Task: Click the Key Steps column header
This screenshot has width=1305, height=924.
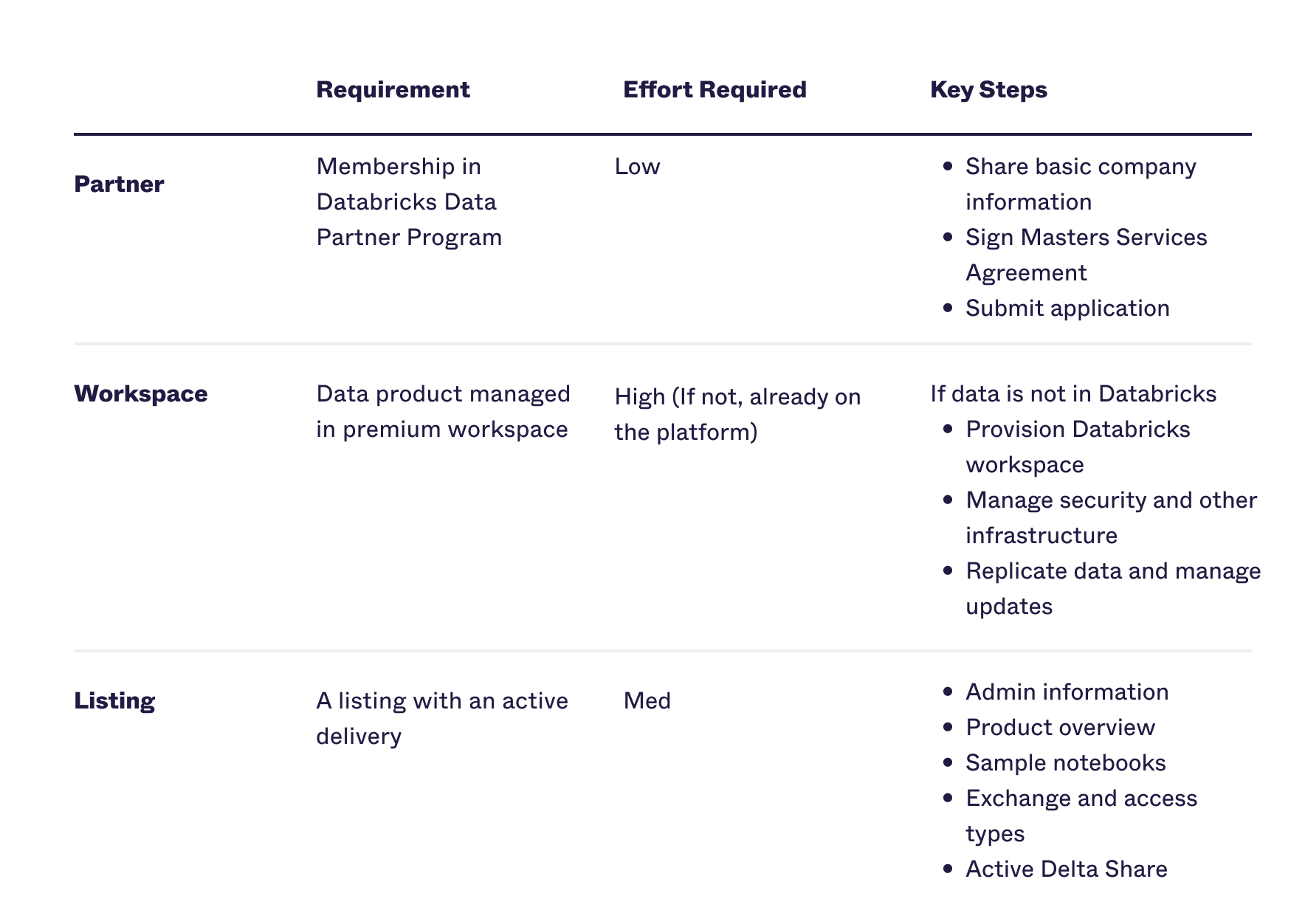Action: click(988, 90)
